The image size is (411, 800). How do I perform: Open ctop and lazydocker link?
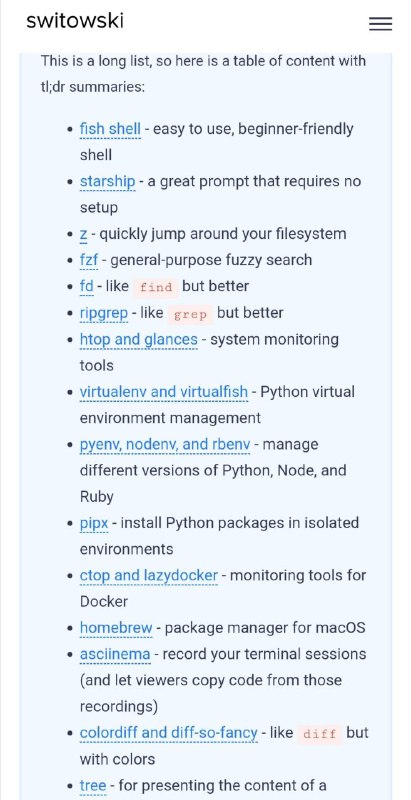[149, 576]
